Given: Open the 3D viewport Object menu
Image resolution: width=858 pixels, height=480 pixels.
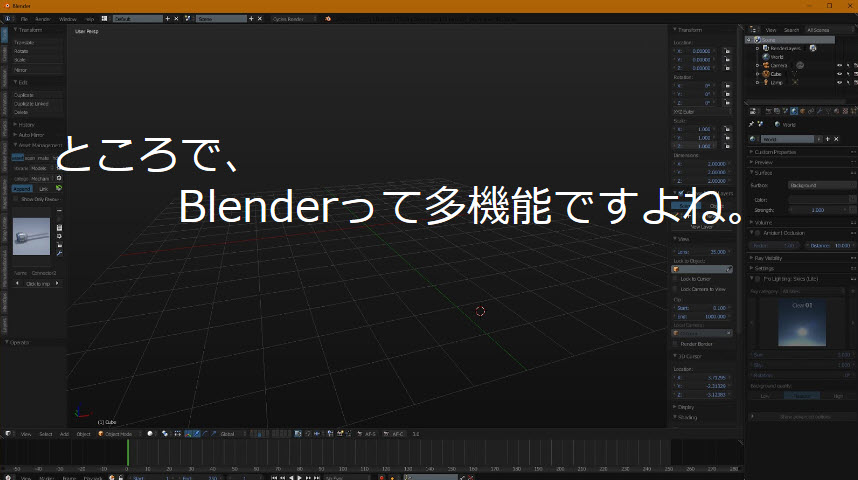Looking at the screenshot, I should click(x=83, y=434).
